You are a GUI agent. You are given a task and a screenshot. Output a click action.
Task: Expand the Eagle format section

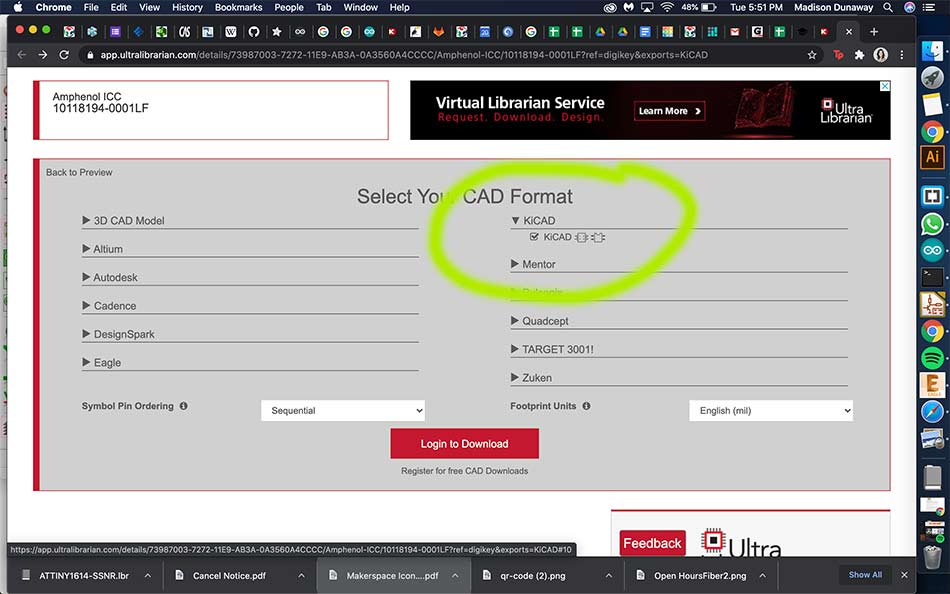[102, 362]
